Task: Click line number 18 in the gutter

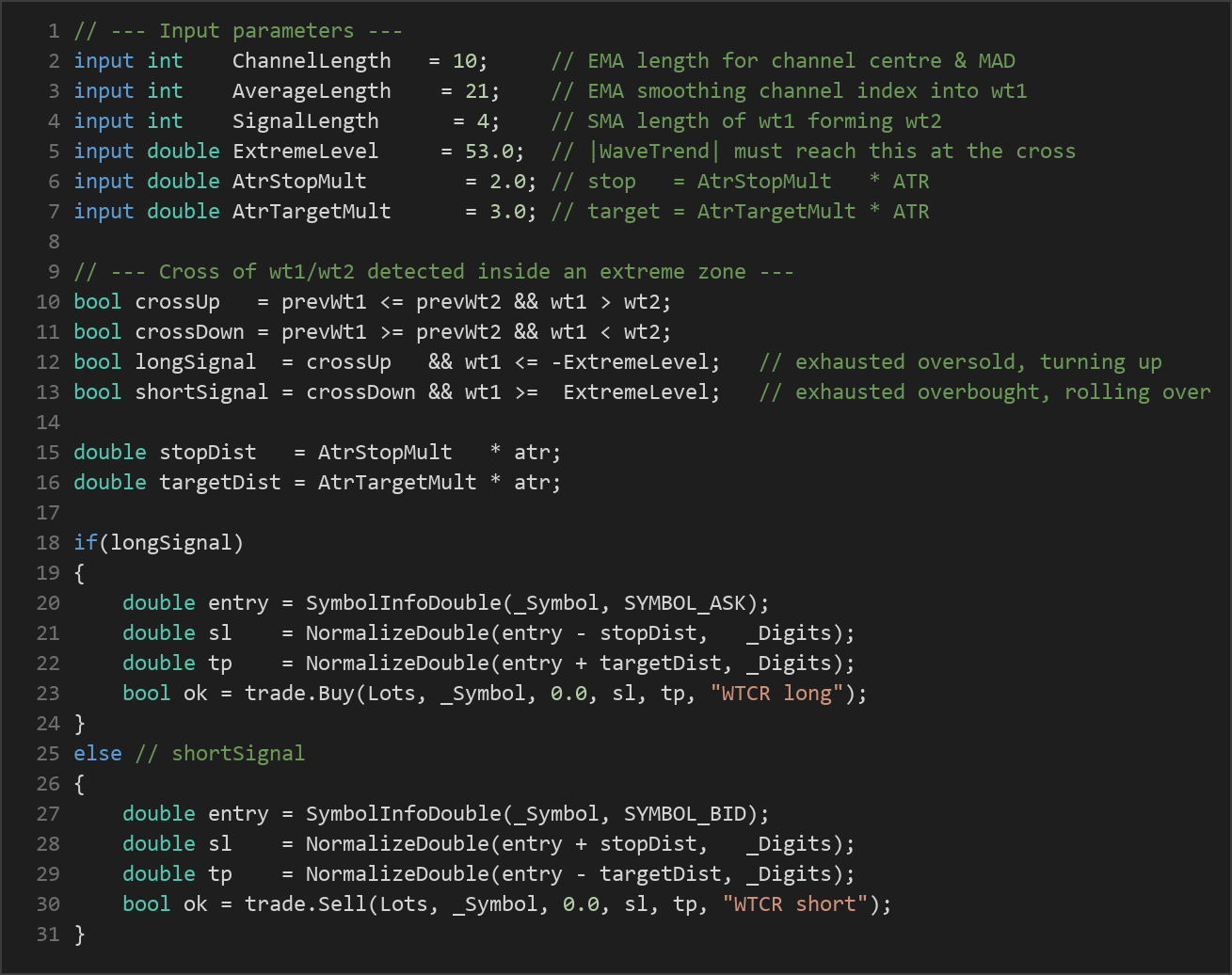Action: [48, 543]
